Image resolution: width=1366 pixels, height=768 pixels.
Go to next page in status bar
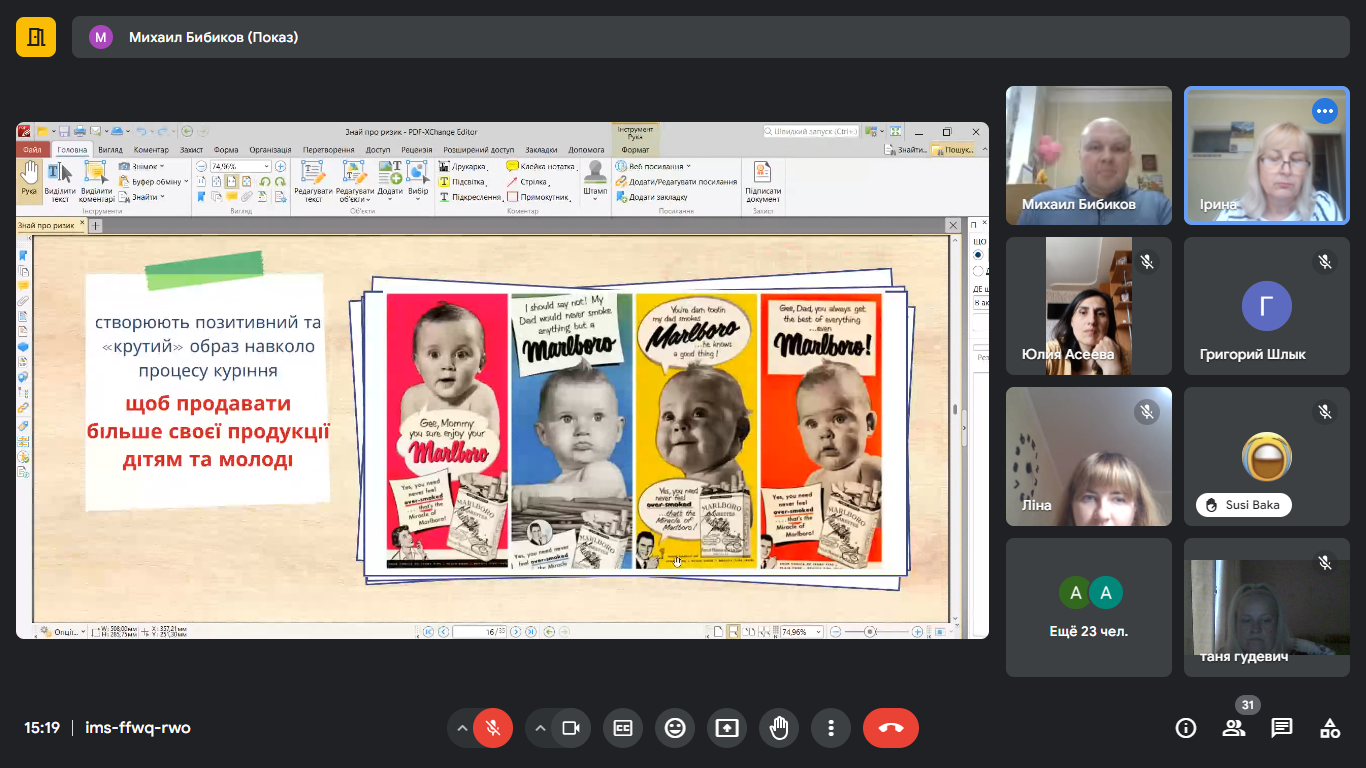pos(518,632)
